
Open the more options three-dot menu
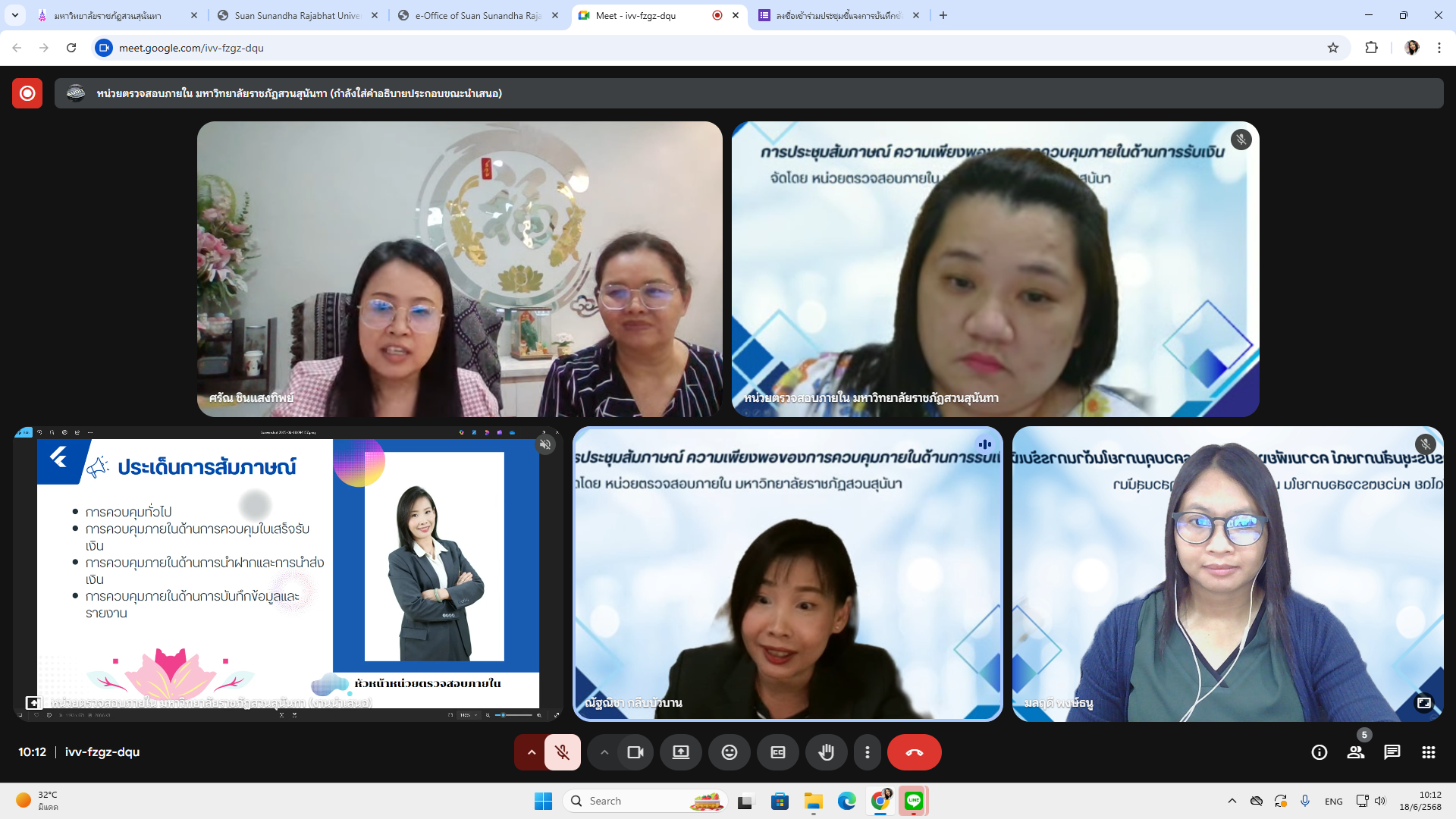tap(868, 752)
